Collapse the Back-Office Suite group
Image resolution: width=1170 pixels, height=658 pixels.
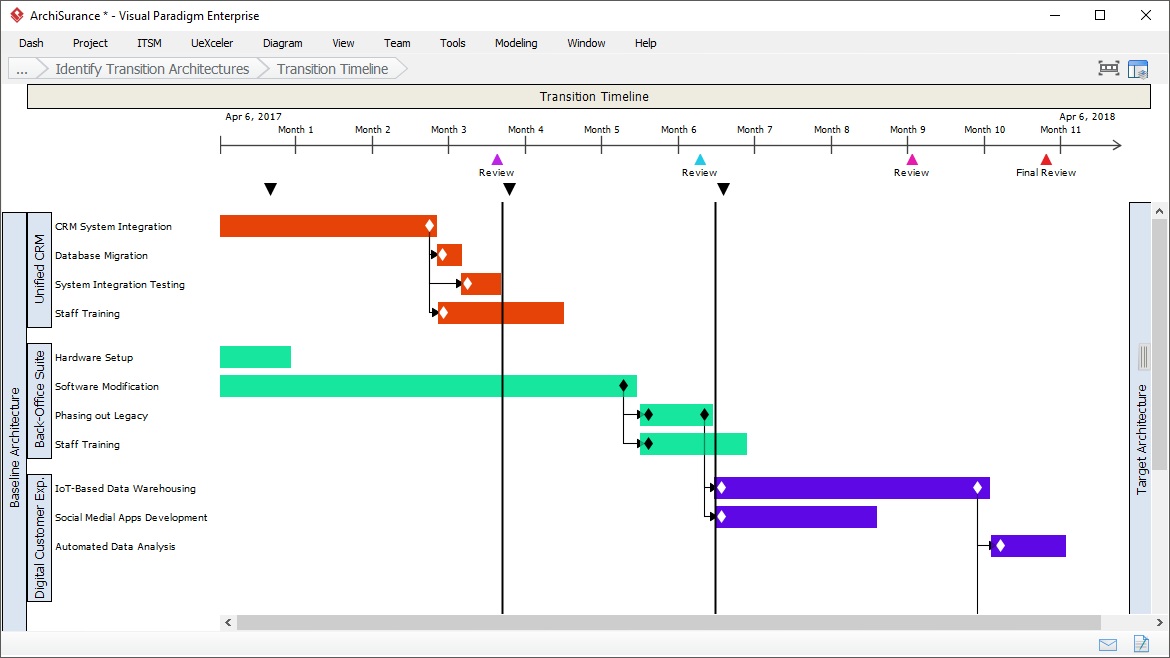pyautogui.click(x=39, y=401)
